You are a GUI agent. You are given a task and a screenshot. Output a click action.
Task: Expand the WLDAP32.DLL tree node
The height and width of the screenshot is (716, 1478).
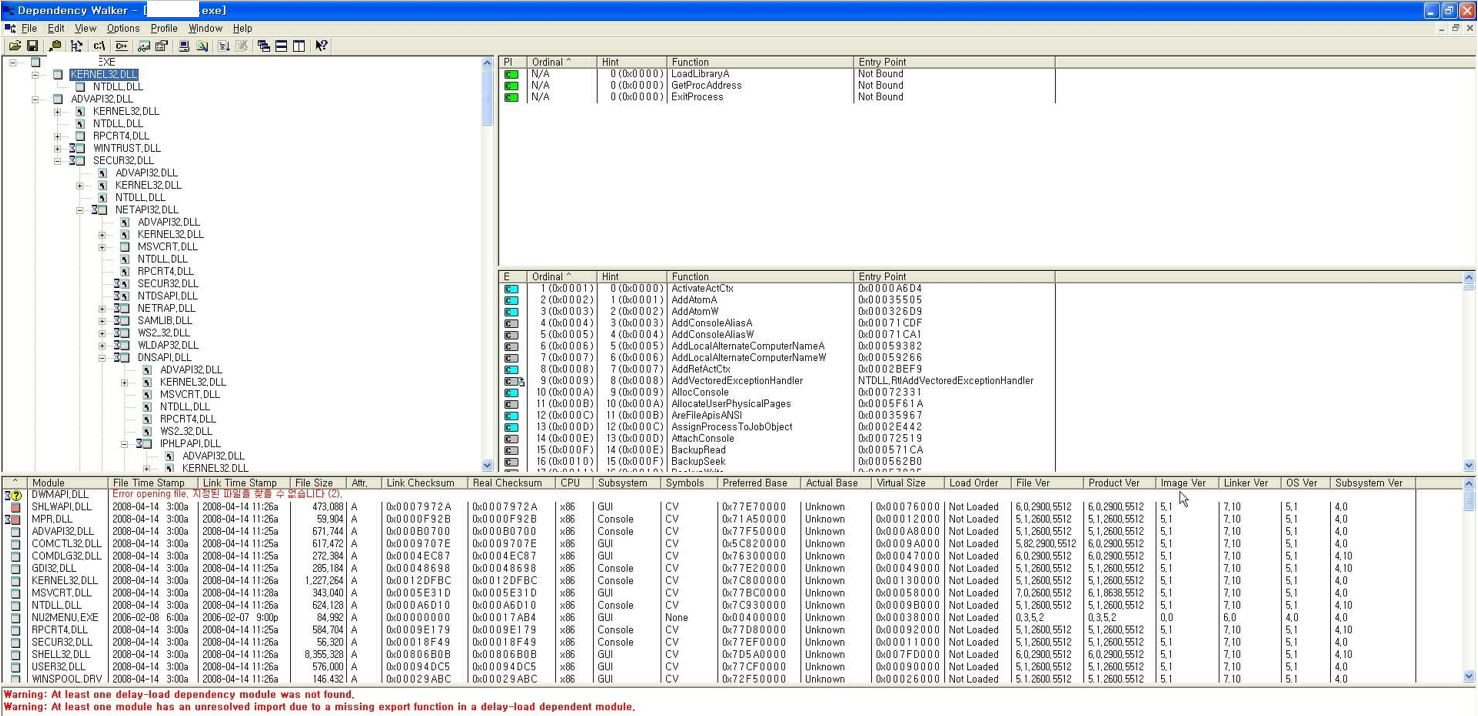click(x=102, y=346)
